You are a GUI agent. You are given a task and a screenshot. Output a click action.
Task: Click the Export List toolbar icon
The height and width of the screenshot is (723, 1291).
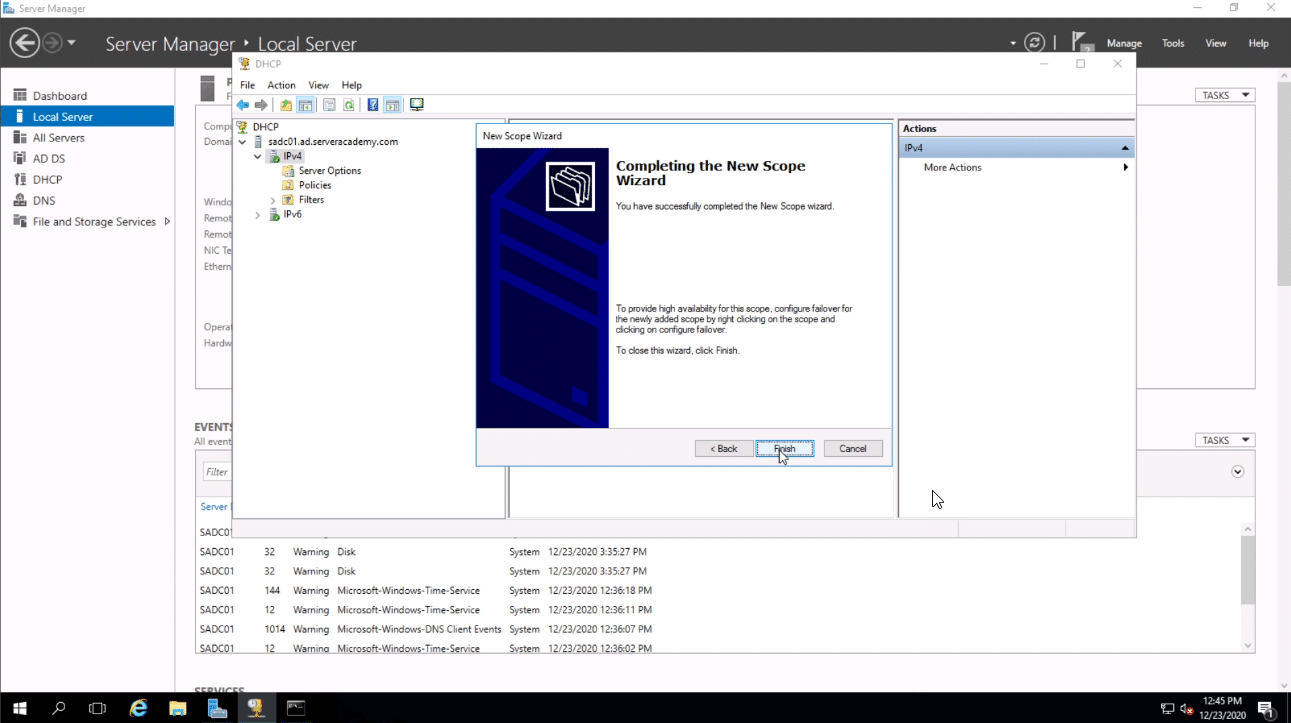328,104
